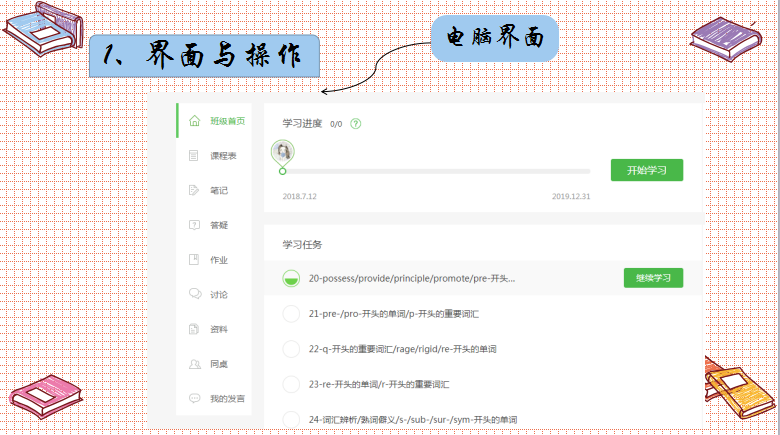The image size is (780, 435).
Task: Click the 我的发言 speech bubble icon
Action: point(195,398)
